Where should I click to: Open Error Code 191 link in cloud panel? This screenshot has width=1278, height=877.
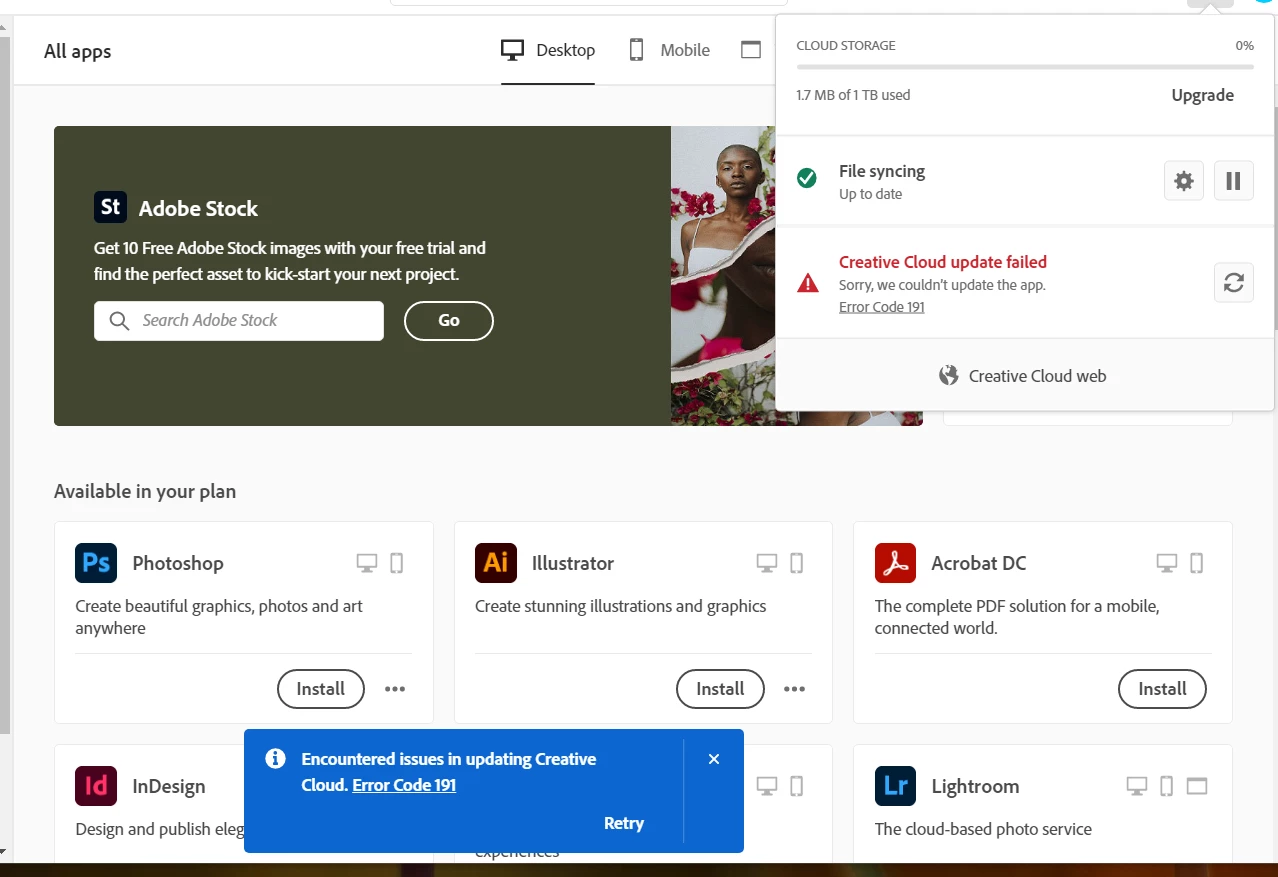coord(881,307)
